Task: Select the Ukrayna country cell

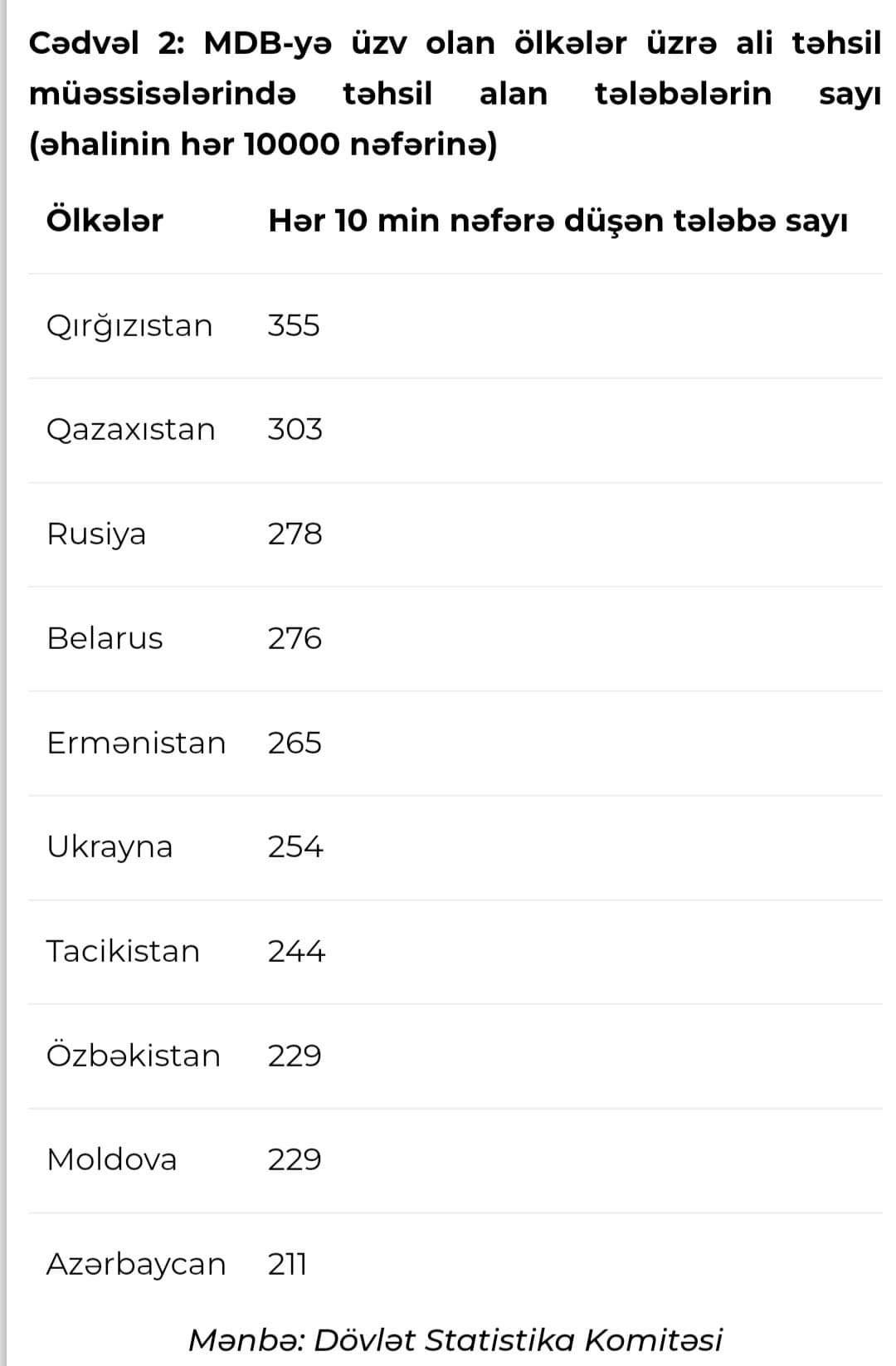Action: (110, 847)
